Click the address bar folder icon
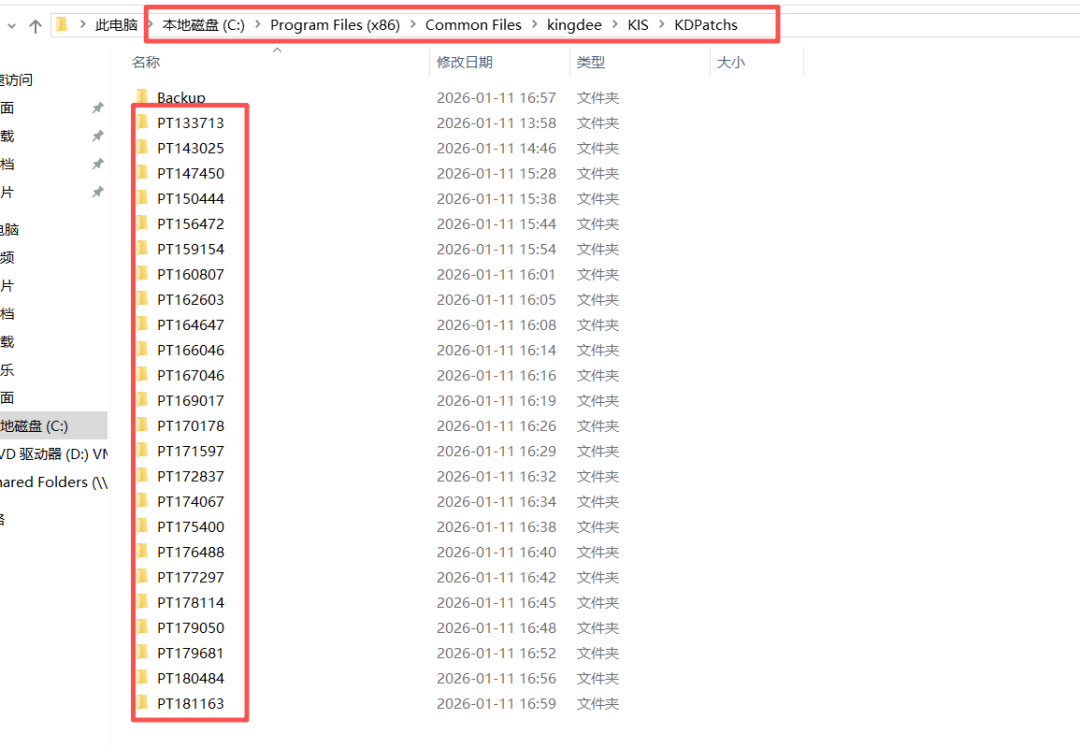 62,25
